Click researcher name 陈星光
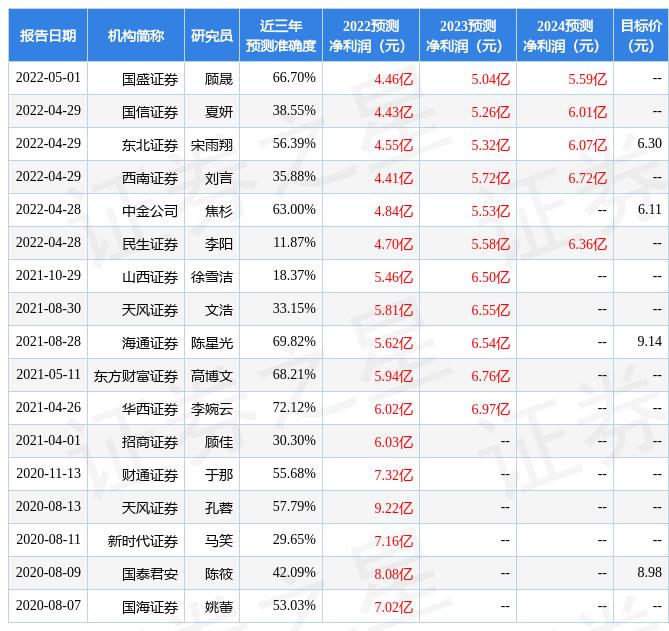Screen dimensions: 669x631 point(212,343)
